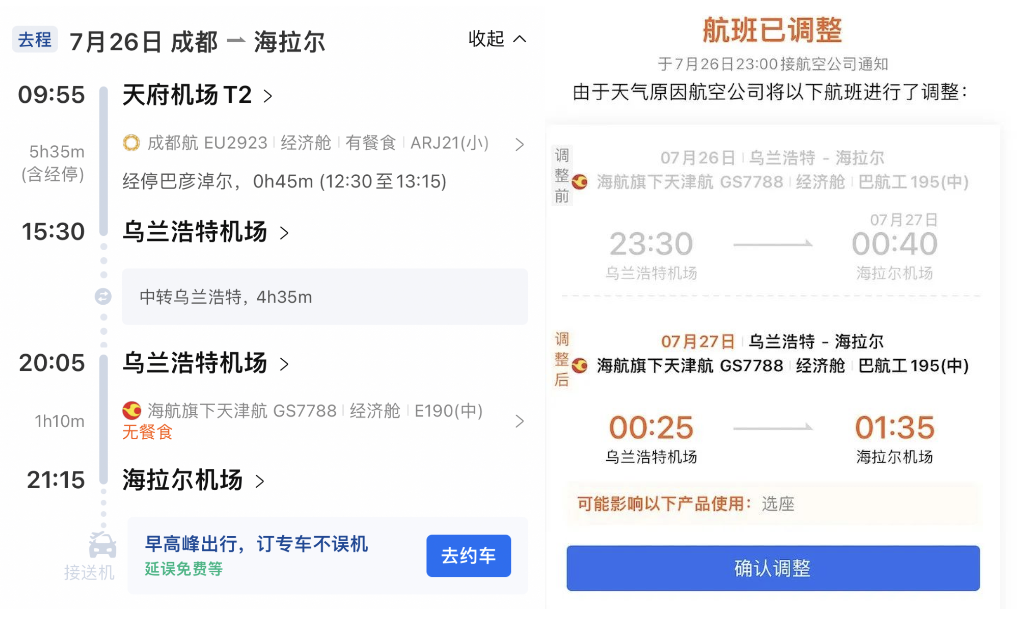Click Tianjin Airlines logo in after-adjustment section
Viewport: 1024px width, 620px height.
point(580,366)
